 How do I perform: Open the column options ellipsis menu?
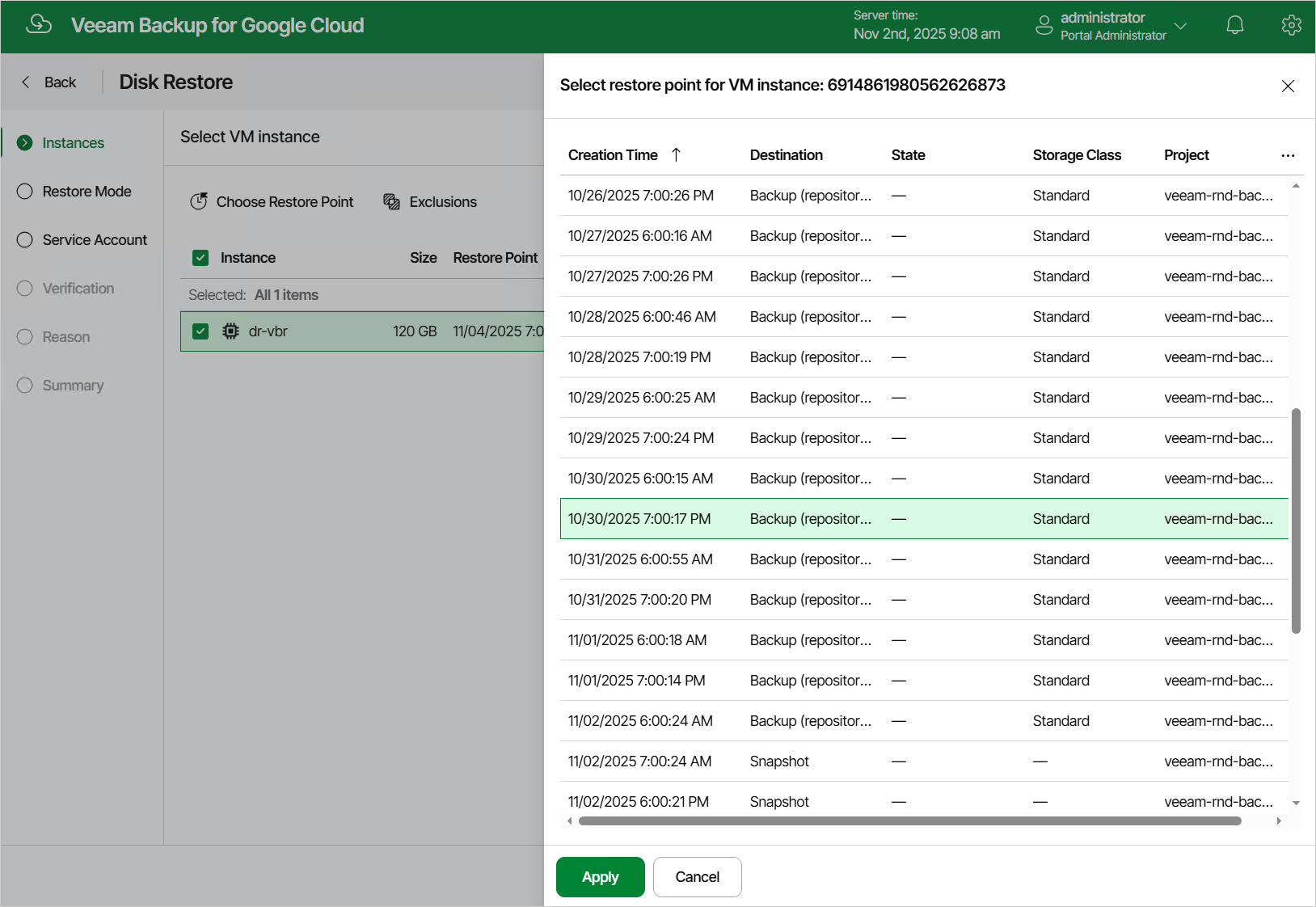click(x=1288, y=155)
